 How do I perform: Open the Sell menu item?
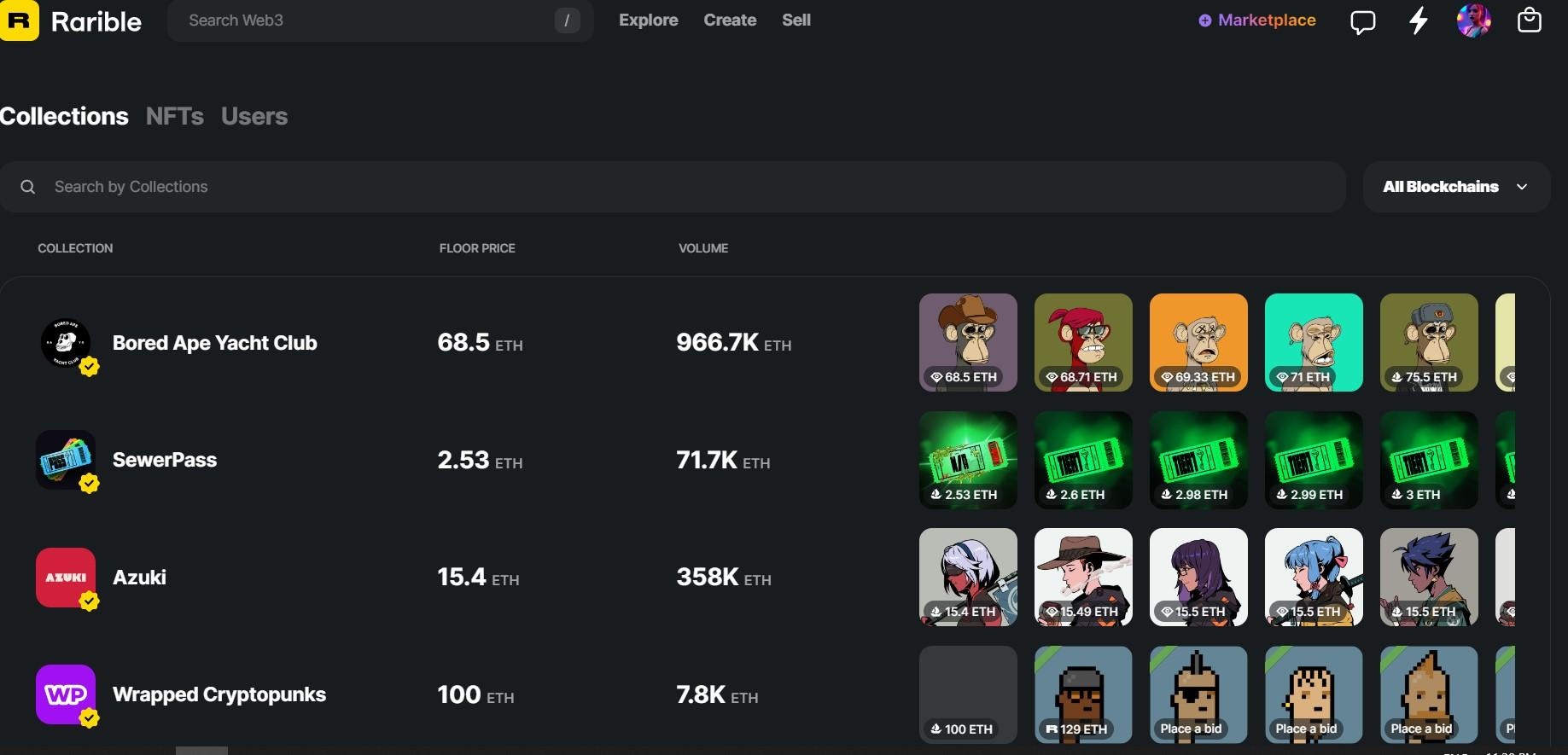click(x=796, y=20)
